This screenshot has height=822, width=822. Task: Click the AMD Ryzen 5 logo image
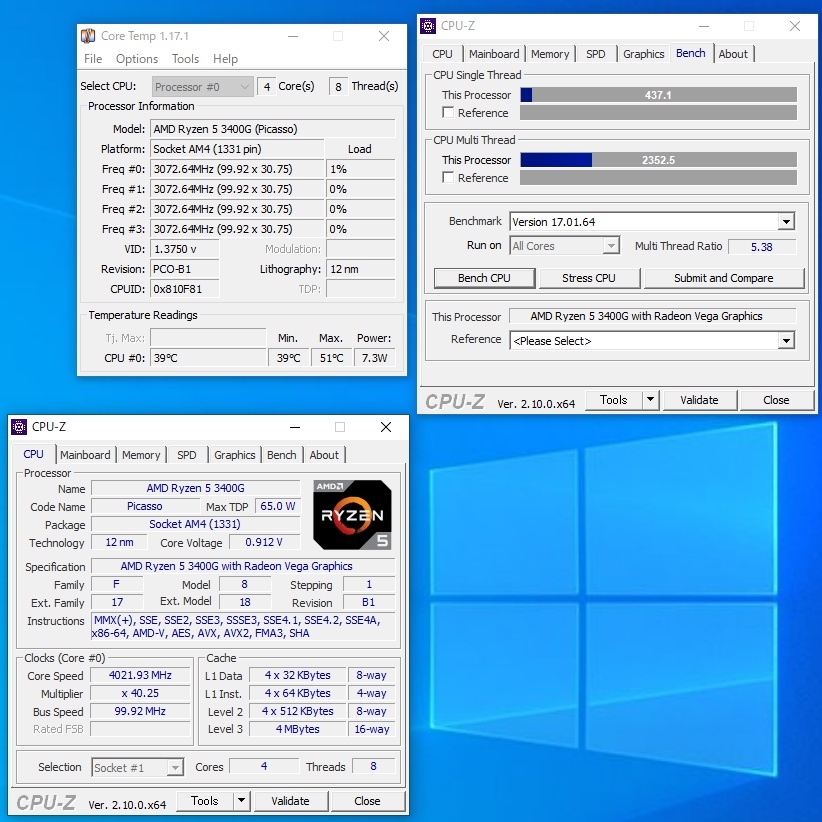tap(352, 515)
